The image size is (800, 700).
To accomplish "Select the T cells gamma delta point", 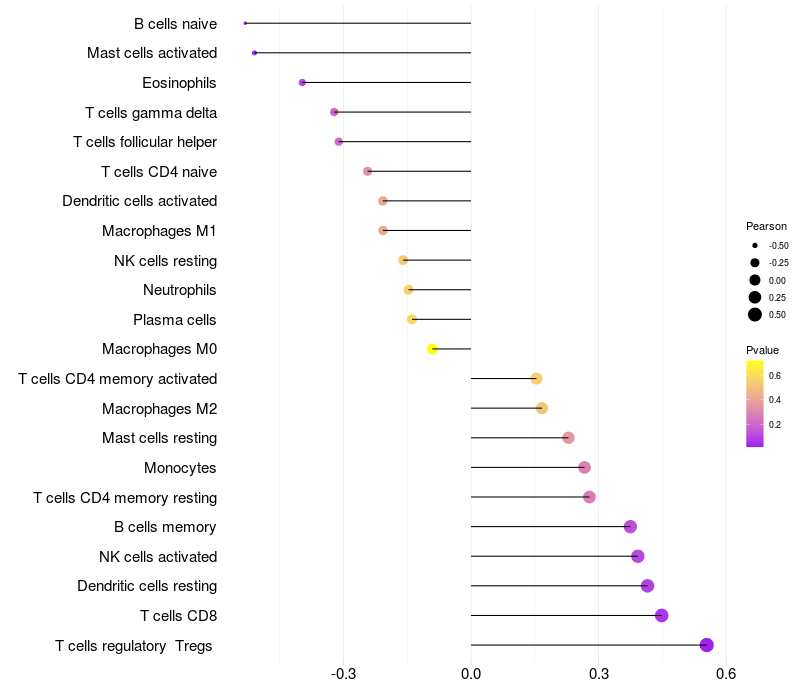I will 334,112.
